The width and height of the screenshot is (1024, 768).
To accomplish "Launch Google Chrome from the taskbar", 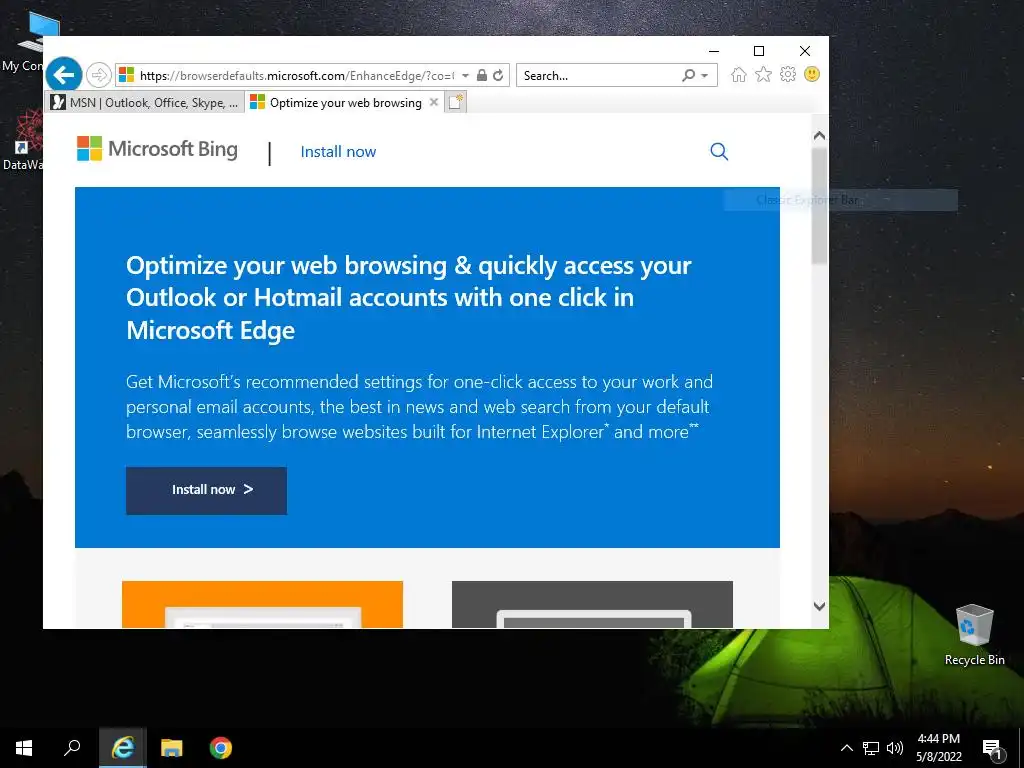I will (221, 748).
